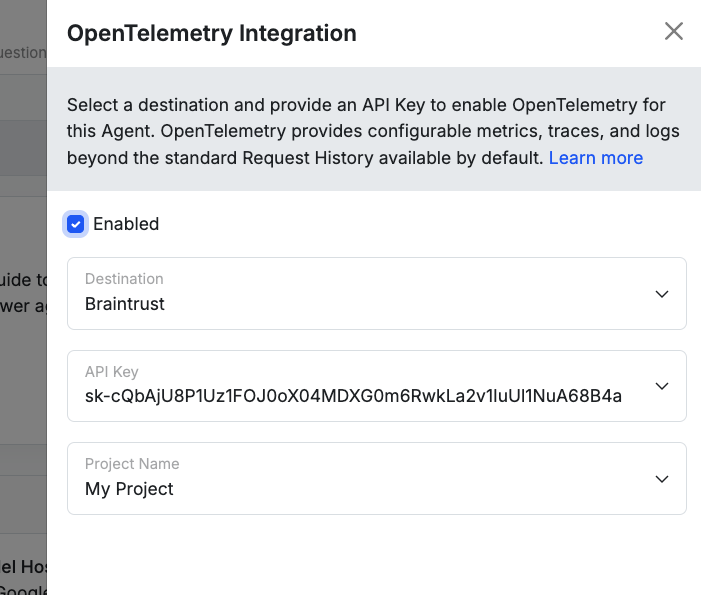The image size is (701, 595).
Task: Expand the Destination chevron arrow
Action: pyautogui.click(x=662, y=294)
